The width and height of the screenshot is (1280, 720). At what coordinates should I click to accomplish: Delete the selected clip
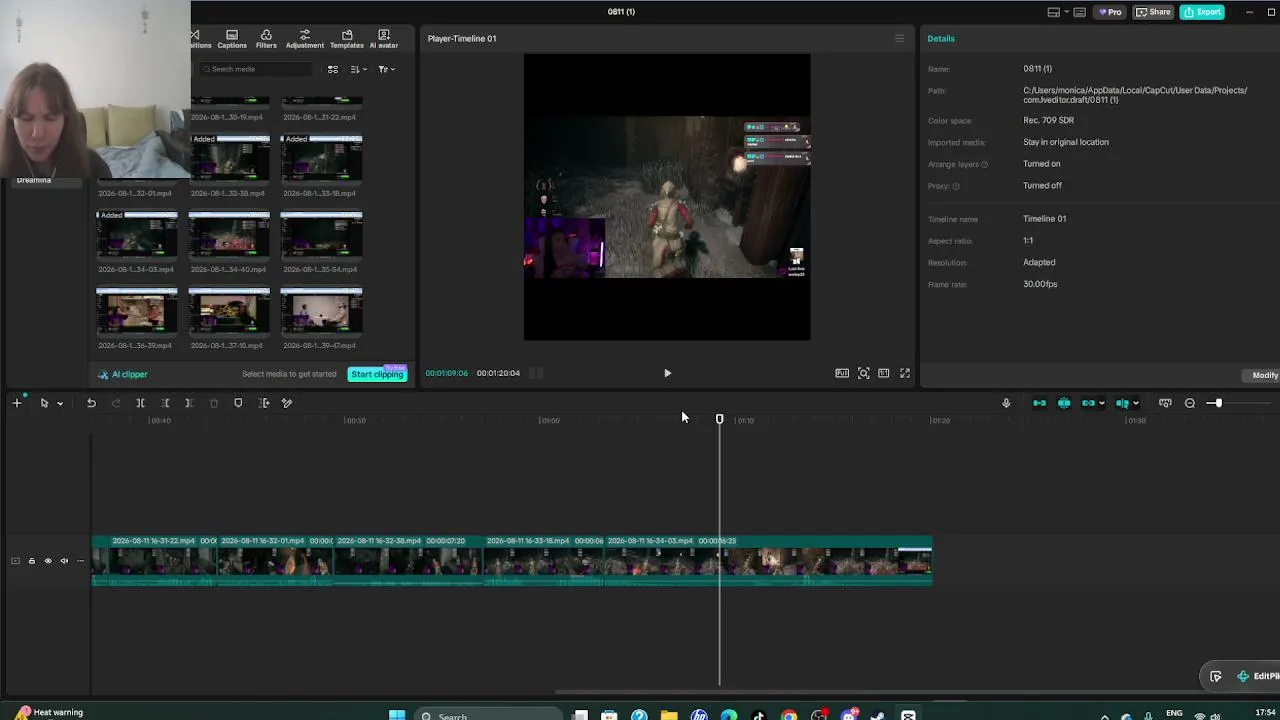213,403
